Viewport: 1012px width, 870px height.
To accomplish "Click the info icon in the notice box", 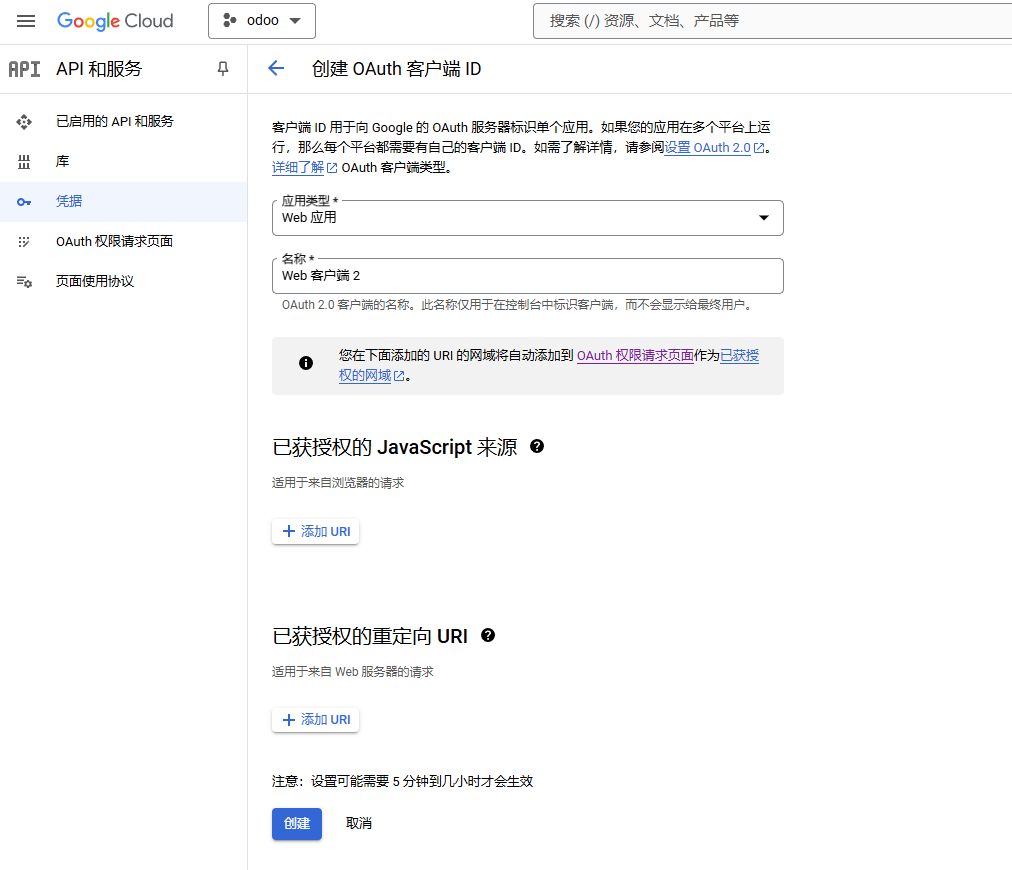I will (306, 363).
